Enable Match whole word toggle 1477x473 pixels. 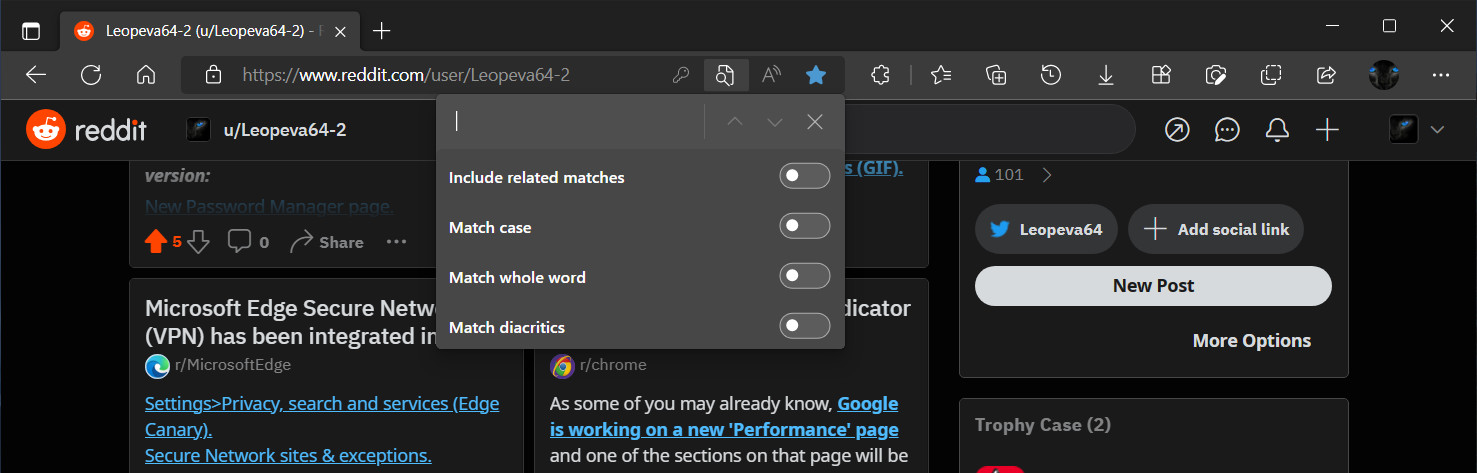pyautogui.click(x=804, y=277)
